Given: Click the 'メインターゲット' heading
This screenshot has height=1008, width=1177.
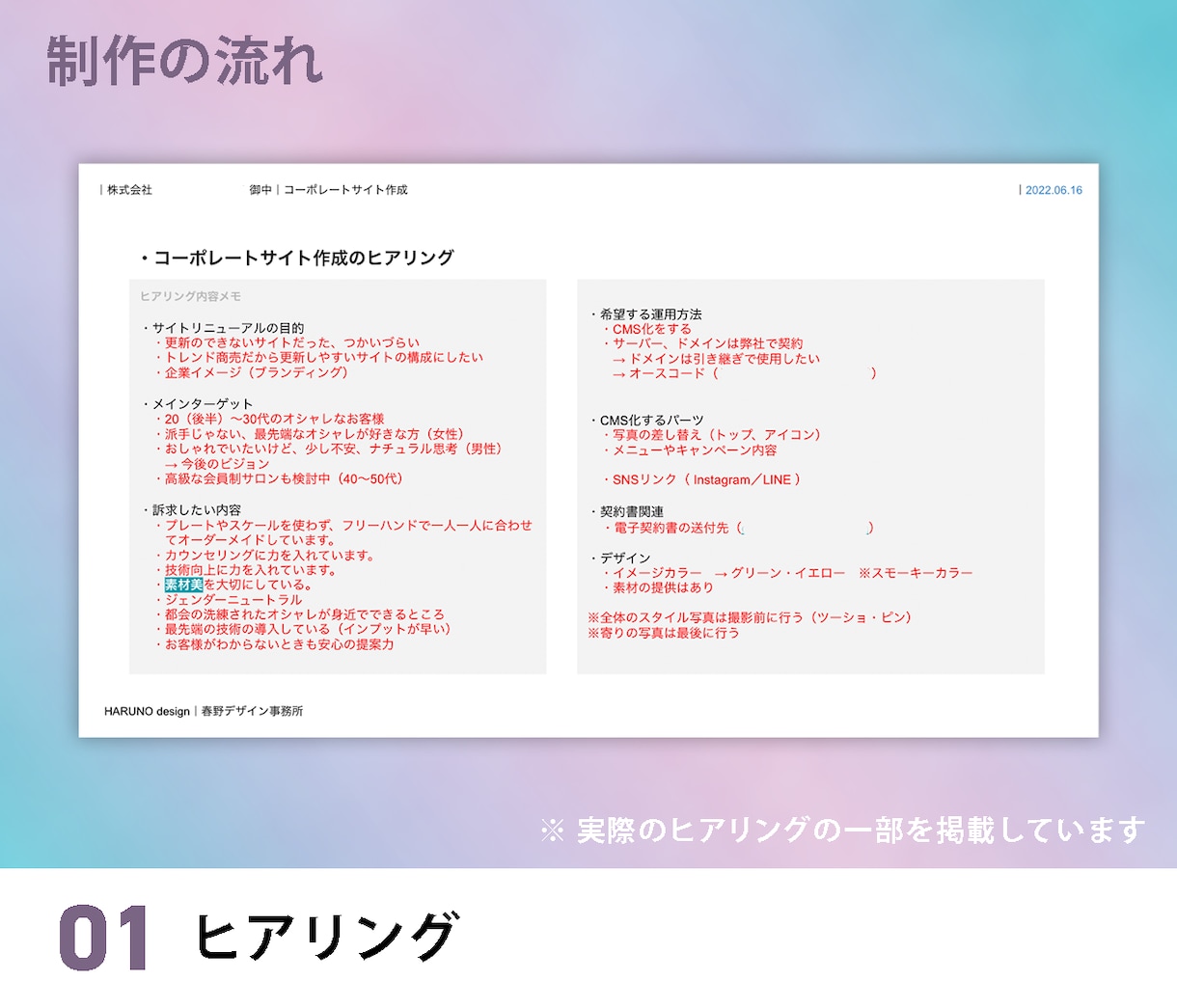Looking at the screenshot, I should (x=203, y=404).
